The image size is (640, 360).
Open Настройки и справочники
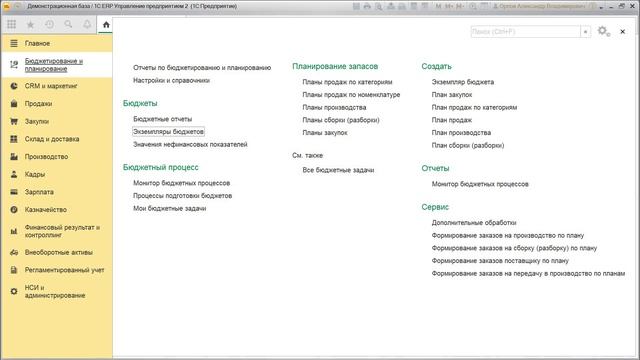tap(171, 80)
